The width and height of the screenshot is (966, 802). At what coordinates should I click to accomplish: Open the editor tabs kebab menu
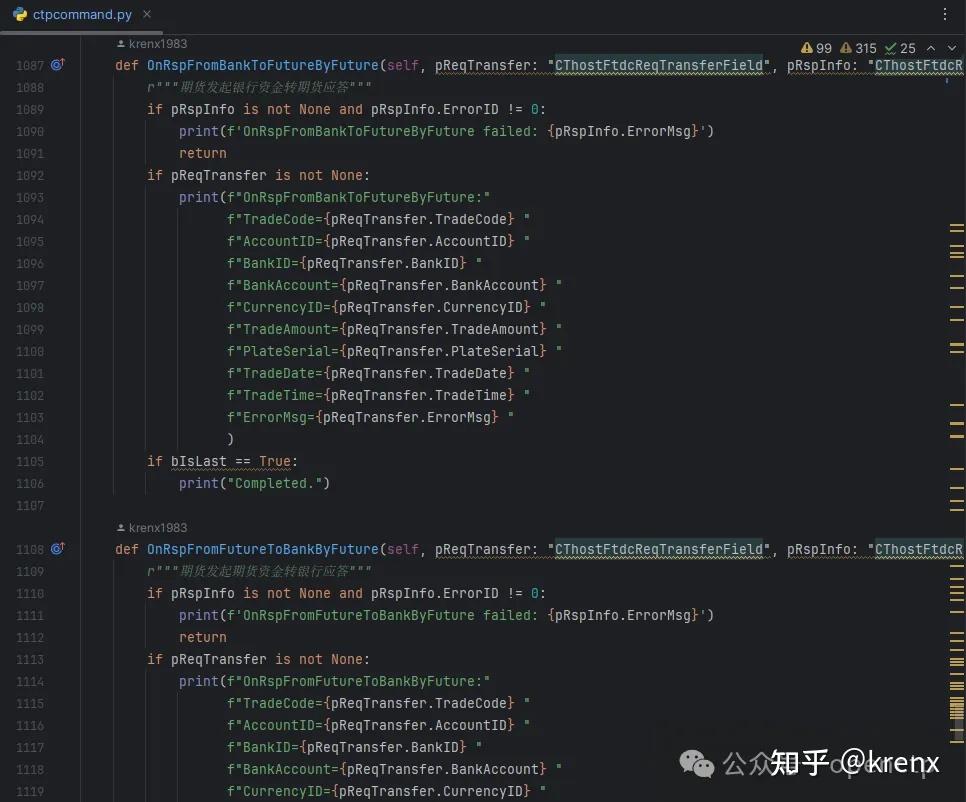coord(944,14)
